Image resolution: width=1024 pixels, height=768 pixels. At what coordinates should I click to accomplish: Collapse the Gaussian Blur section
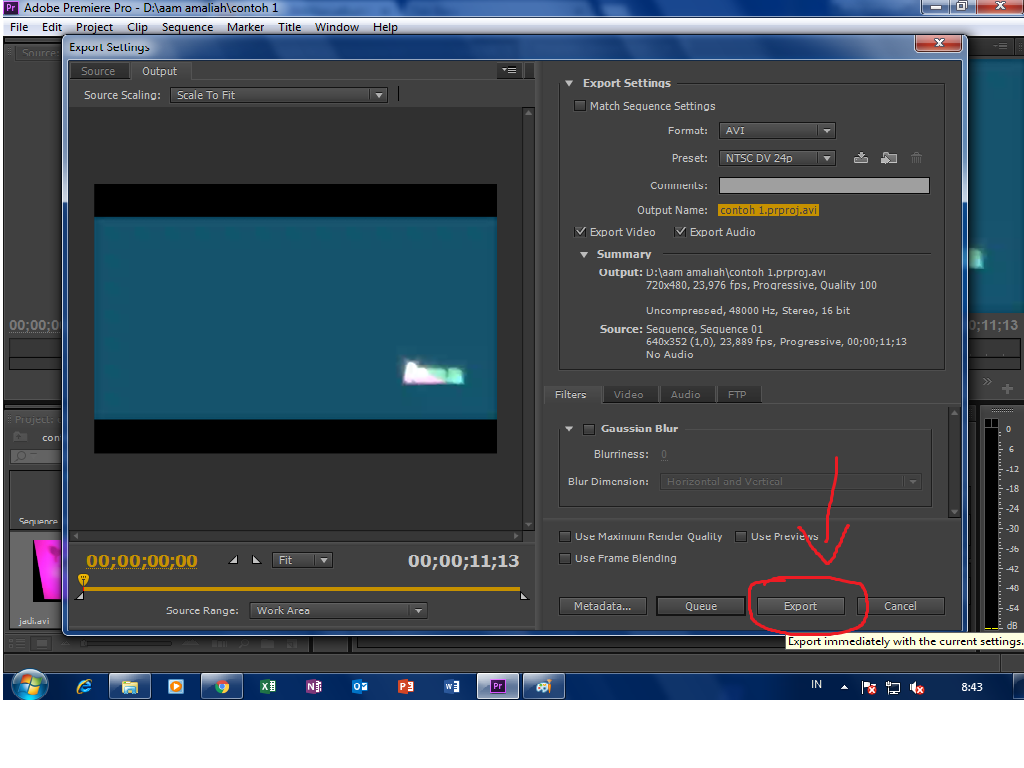pos(569,428)
